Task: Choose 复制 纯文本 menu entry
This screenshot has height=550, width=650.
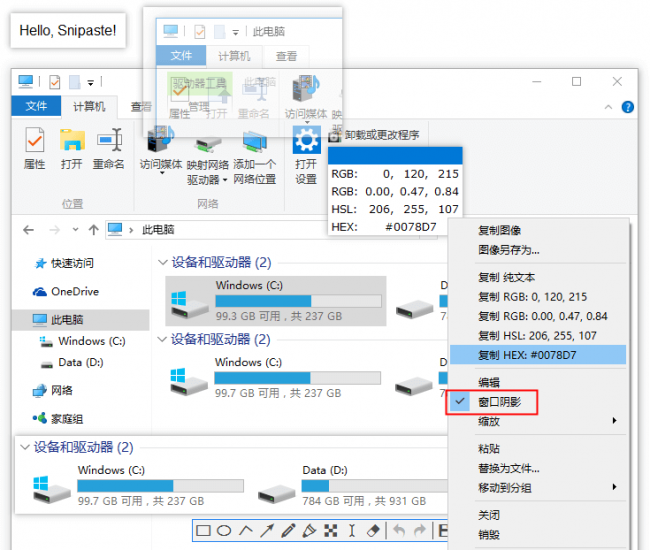Action: (x=538, y=277)
